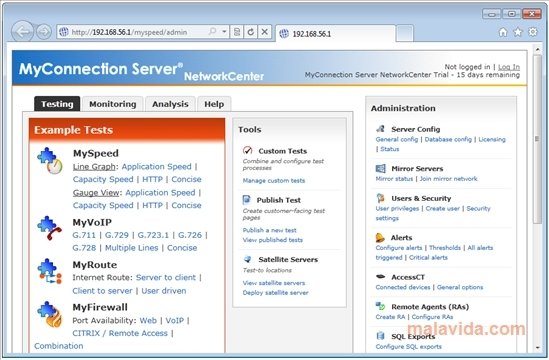Open the Help tab
This screenshot has width=549, height=360.
click(x=214, y=104)
